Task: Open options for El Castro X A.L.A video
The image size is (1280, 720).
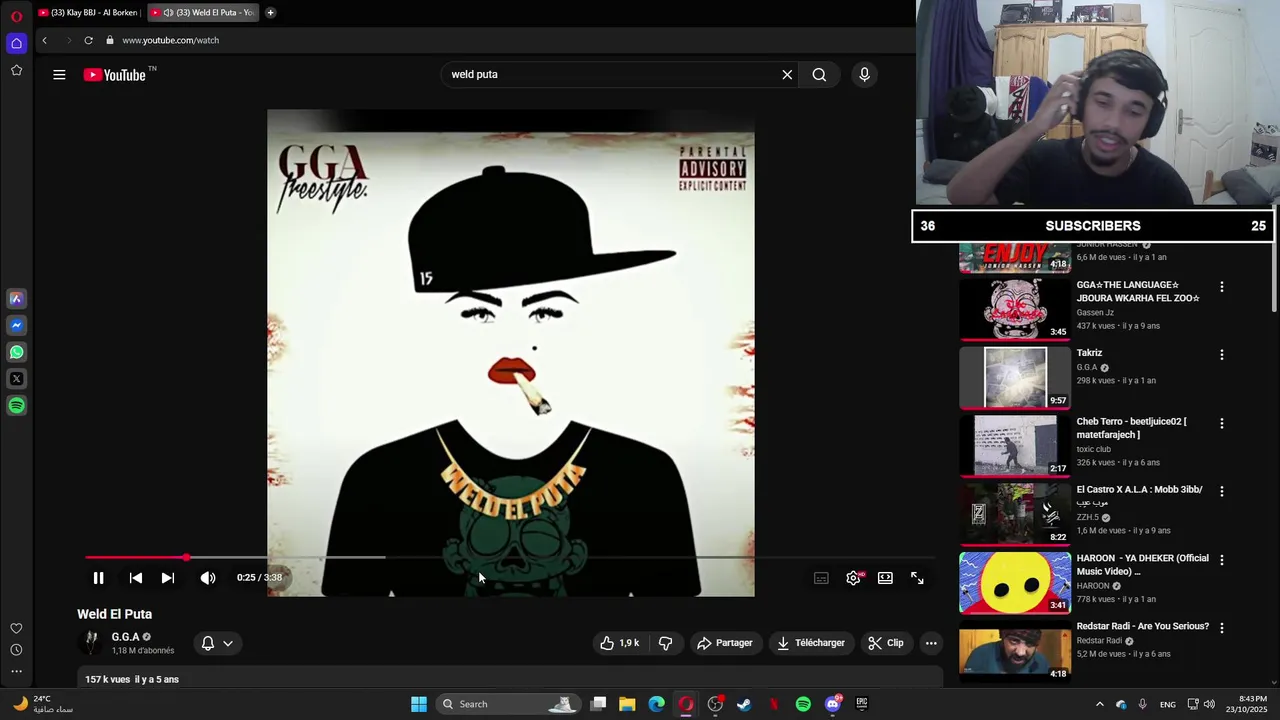Action: tap(1221, 492)
